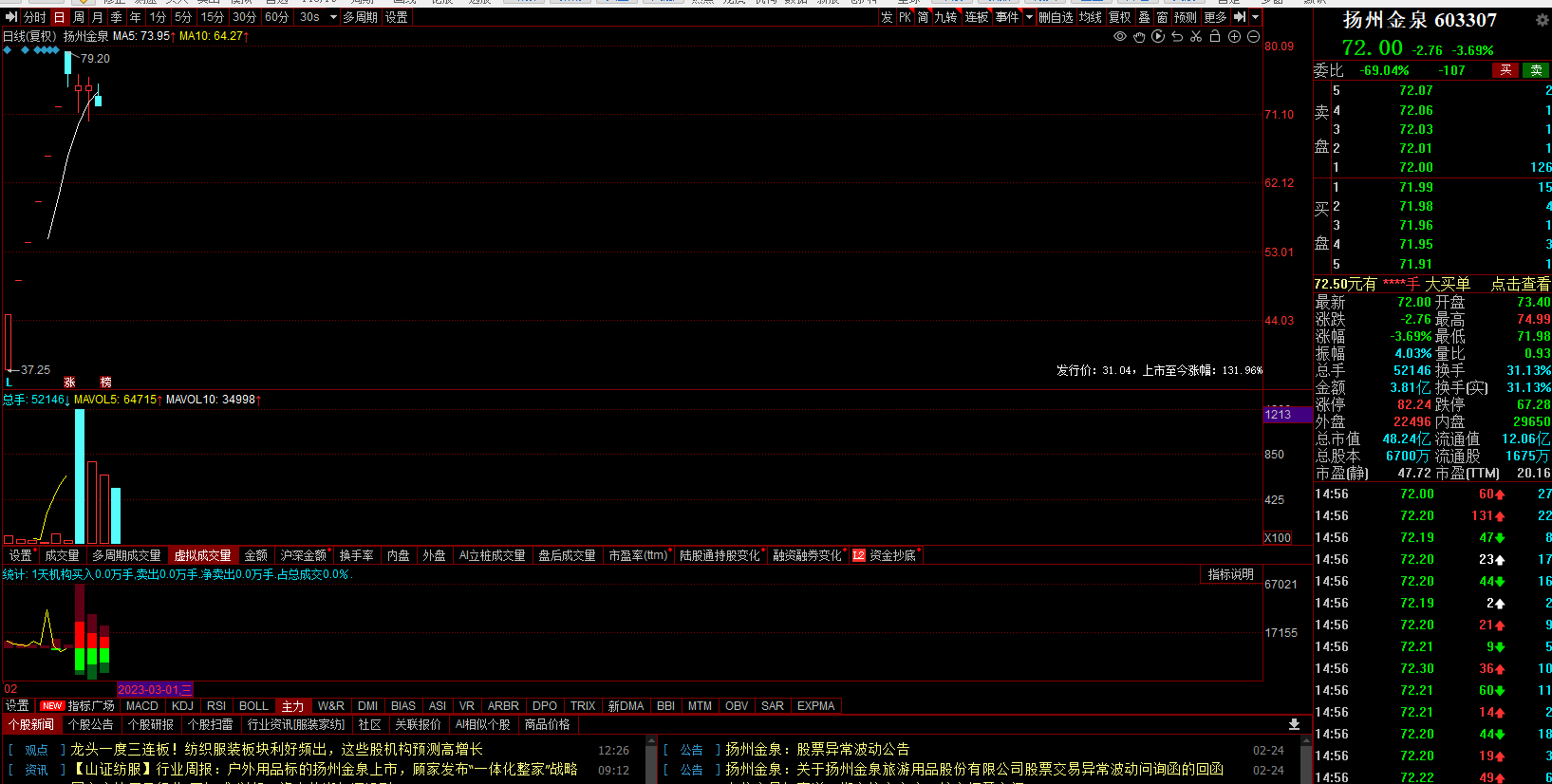1552x784 pixels.
Task: Select the BOLL indicator tab
Action: pos(253,705)
